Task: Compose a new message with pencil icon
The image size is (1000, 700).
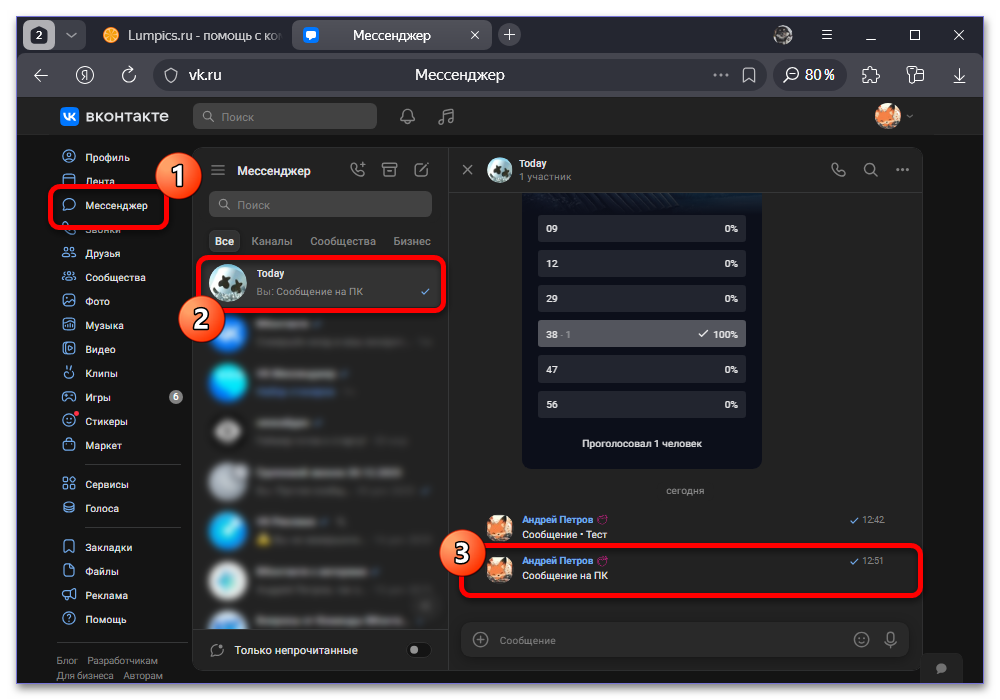Action: pos(422,170)
